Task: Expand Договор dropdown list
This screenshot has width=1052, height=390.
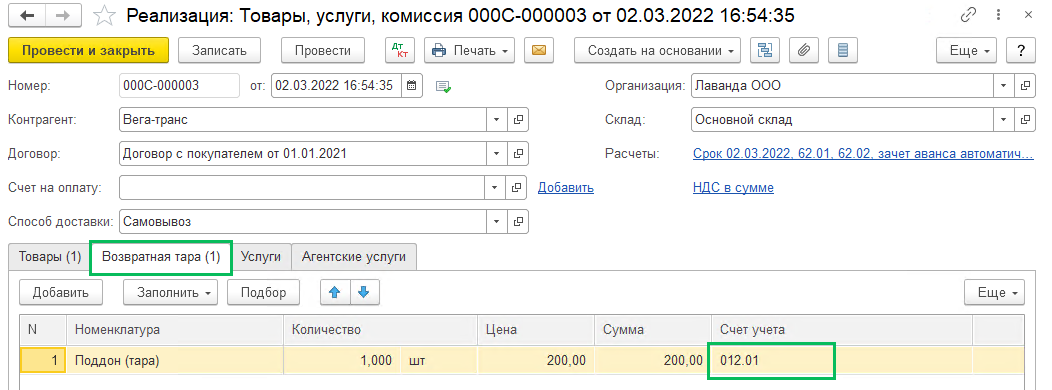Action: [x=496, y=154]
